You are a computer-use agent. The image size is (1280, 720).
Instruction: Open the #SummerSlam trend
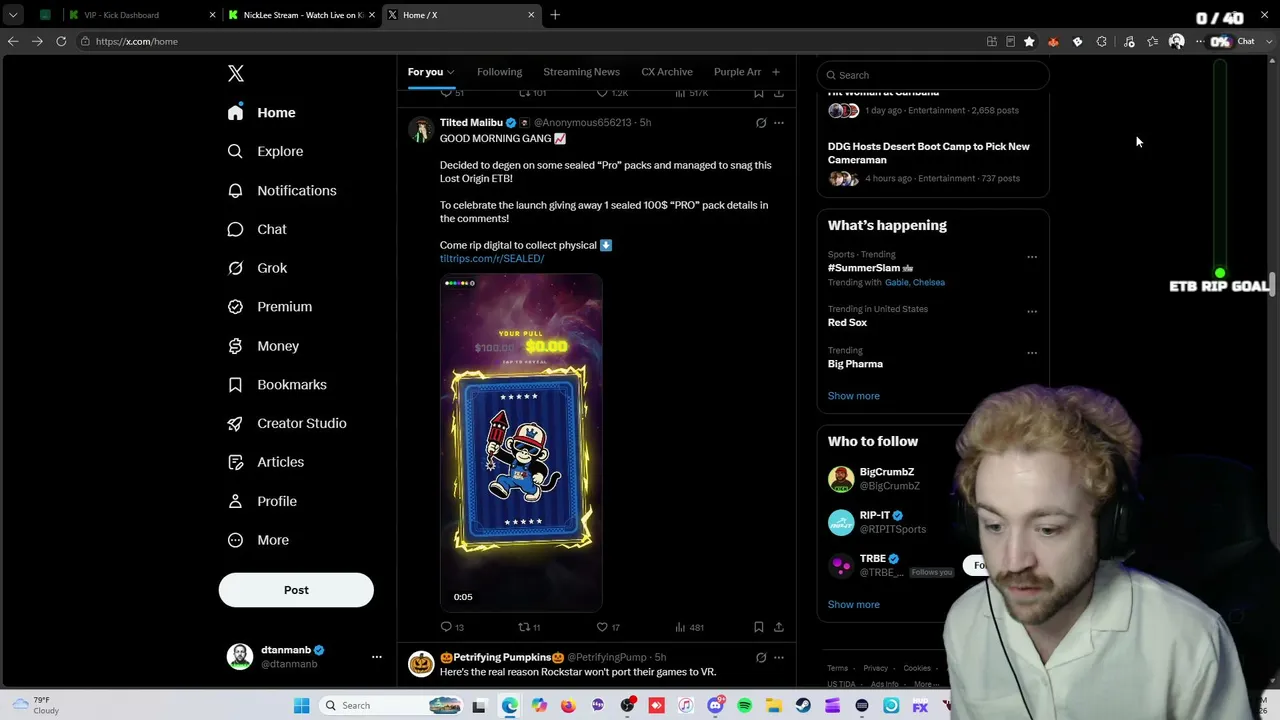click(x=870, y=268)
